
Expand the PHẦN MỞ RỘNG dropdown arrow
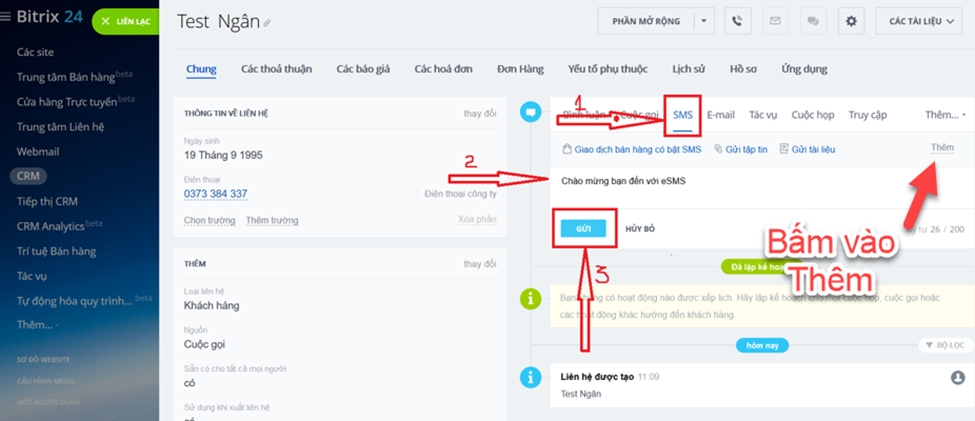click(705, 21)
